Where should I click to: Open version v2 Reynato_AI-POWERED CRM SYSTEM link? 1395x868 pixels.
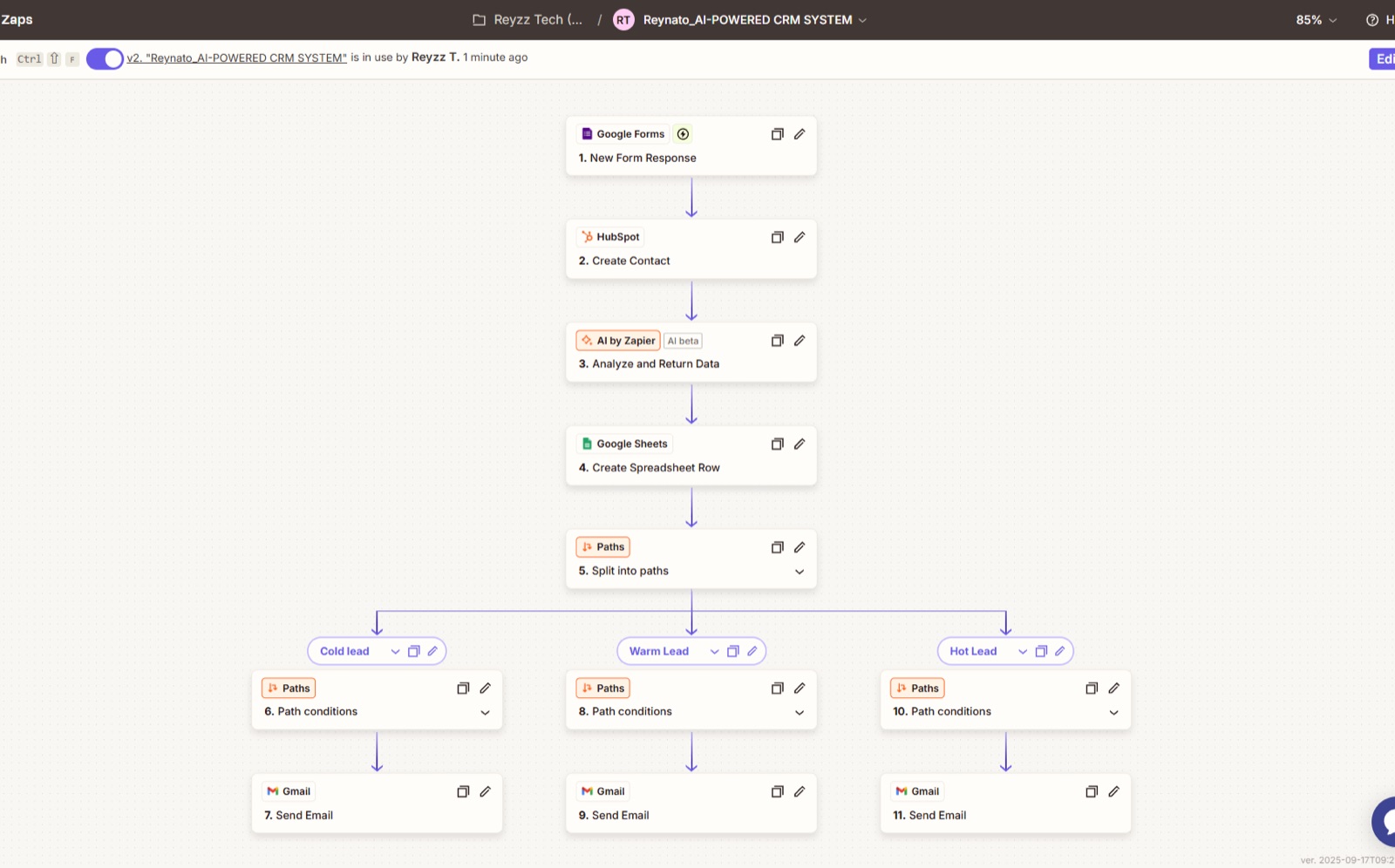pyautogui.click(x=236, y=58)
